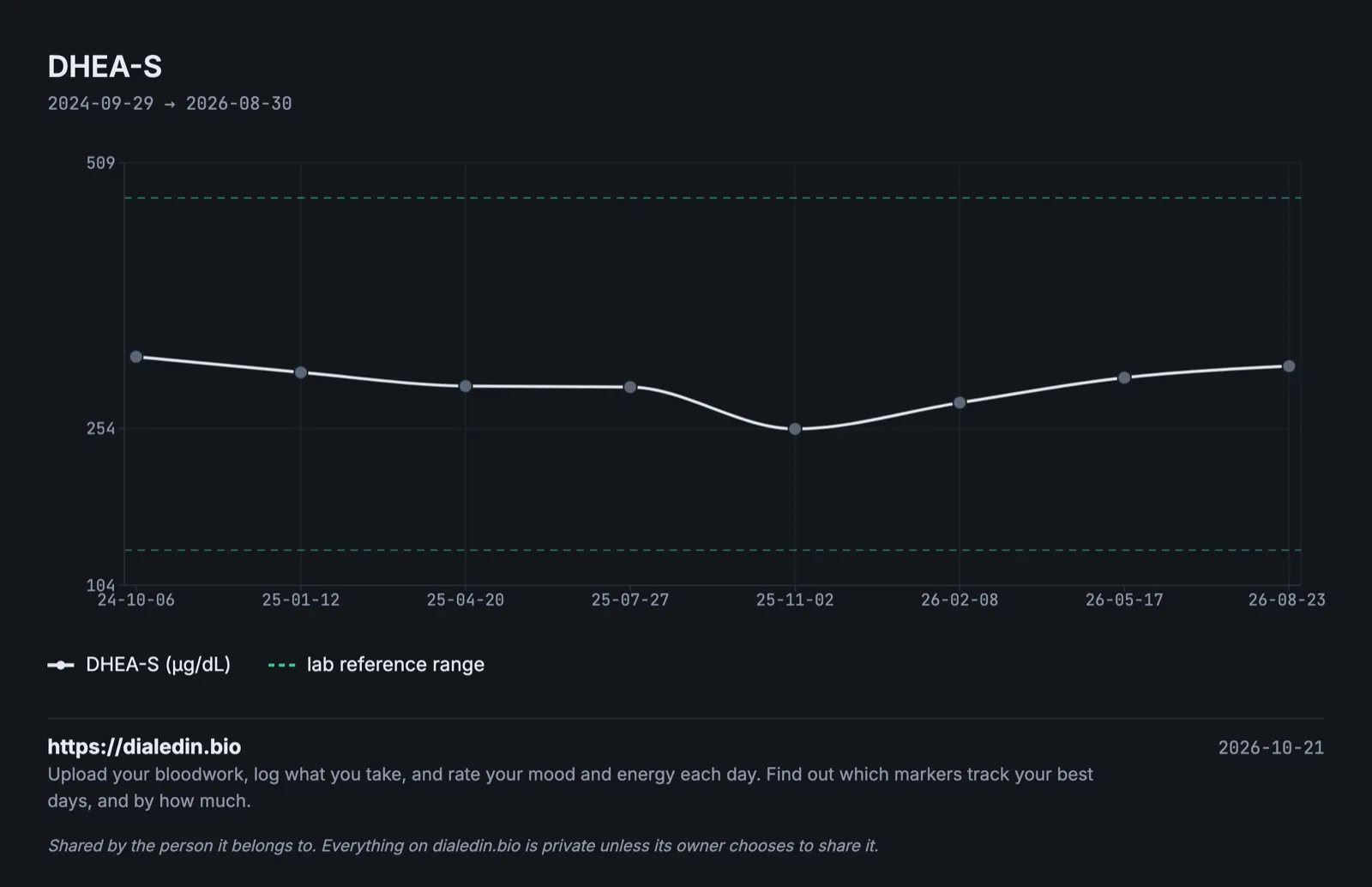Click the 2026-10-21 date in footer
1372x887 pixels.
(1271, 748)
